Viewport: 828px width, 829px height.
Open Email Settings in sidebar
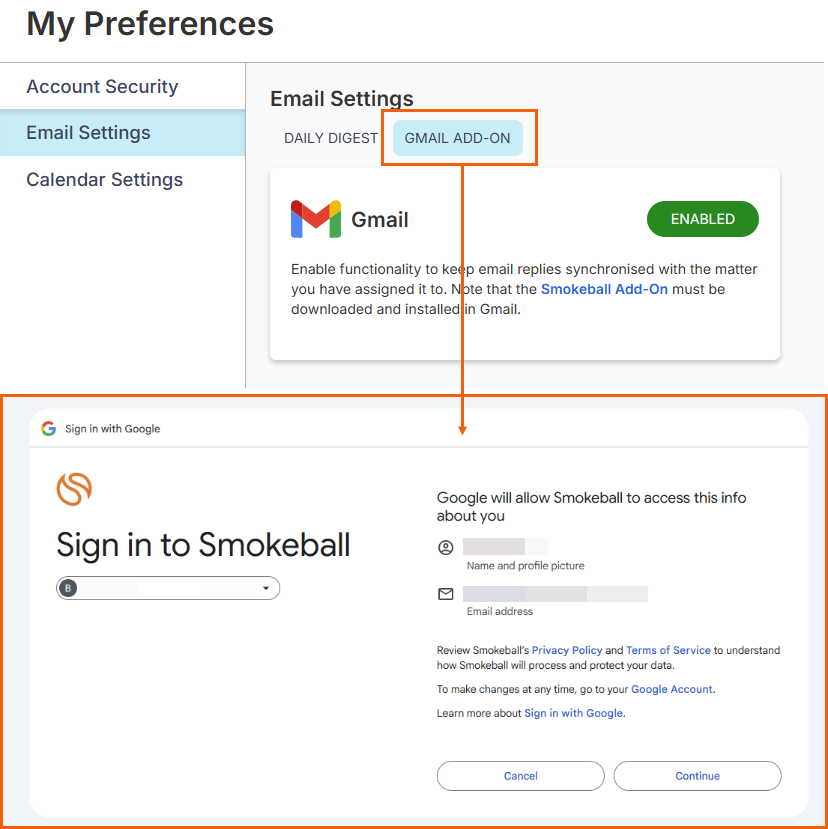click(88, 133)
